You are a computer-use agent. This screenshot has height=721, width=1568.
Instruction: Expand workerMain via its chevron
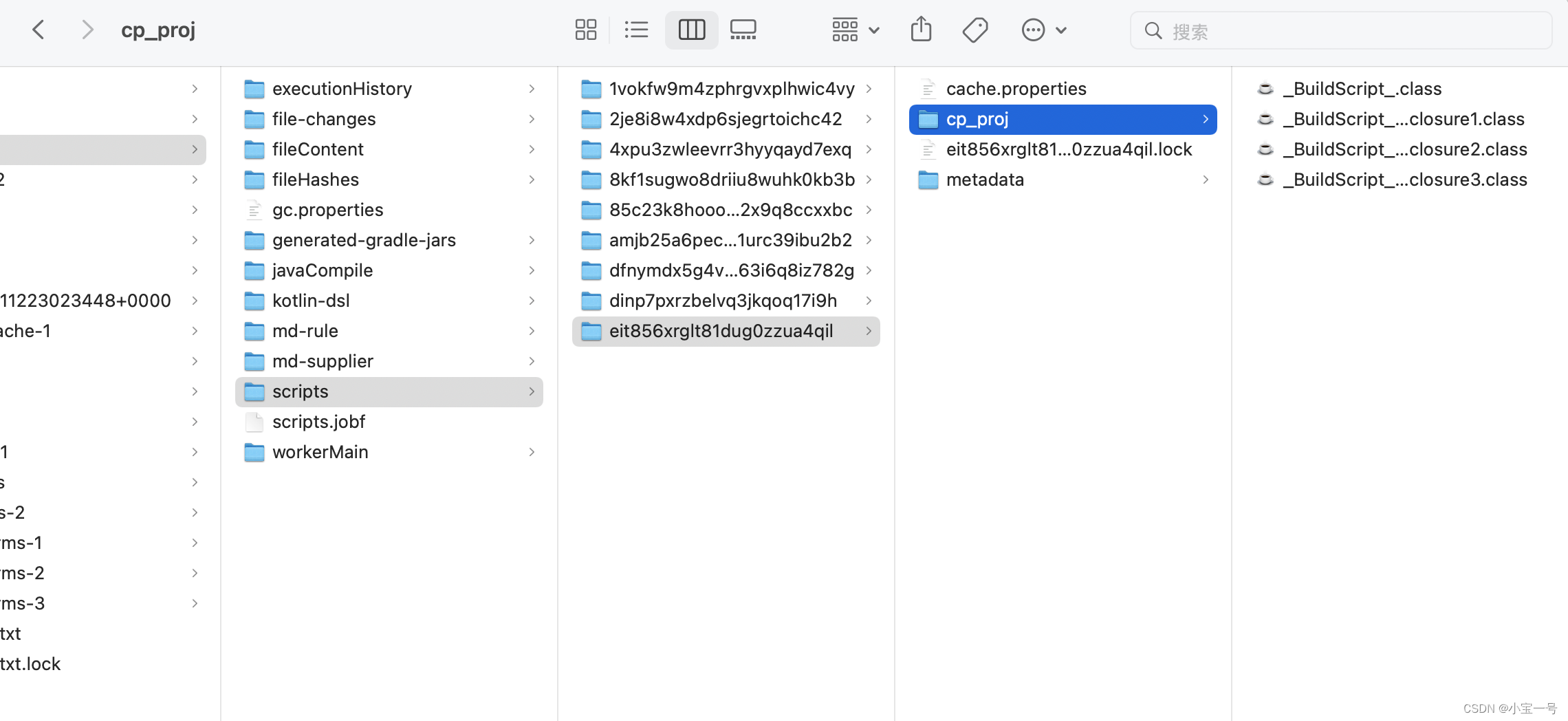(532, 452)
